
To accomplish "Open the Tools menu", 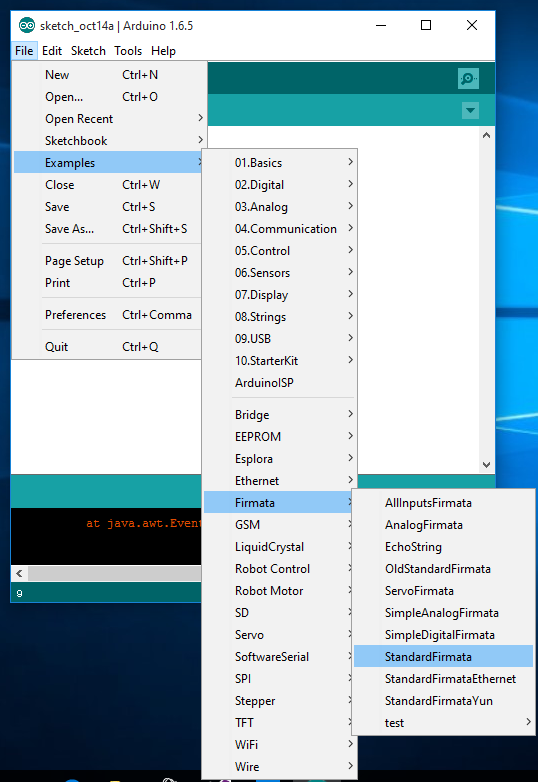I will pyautogui.click(x=128, y=51).
